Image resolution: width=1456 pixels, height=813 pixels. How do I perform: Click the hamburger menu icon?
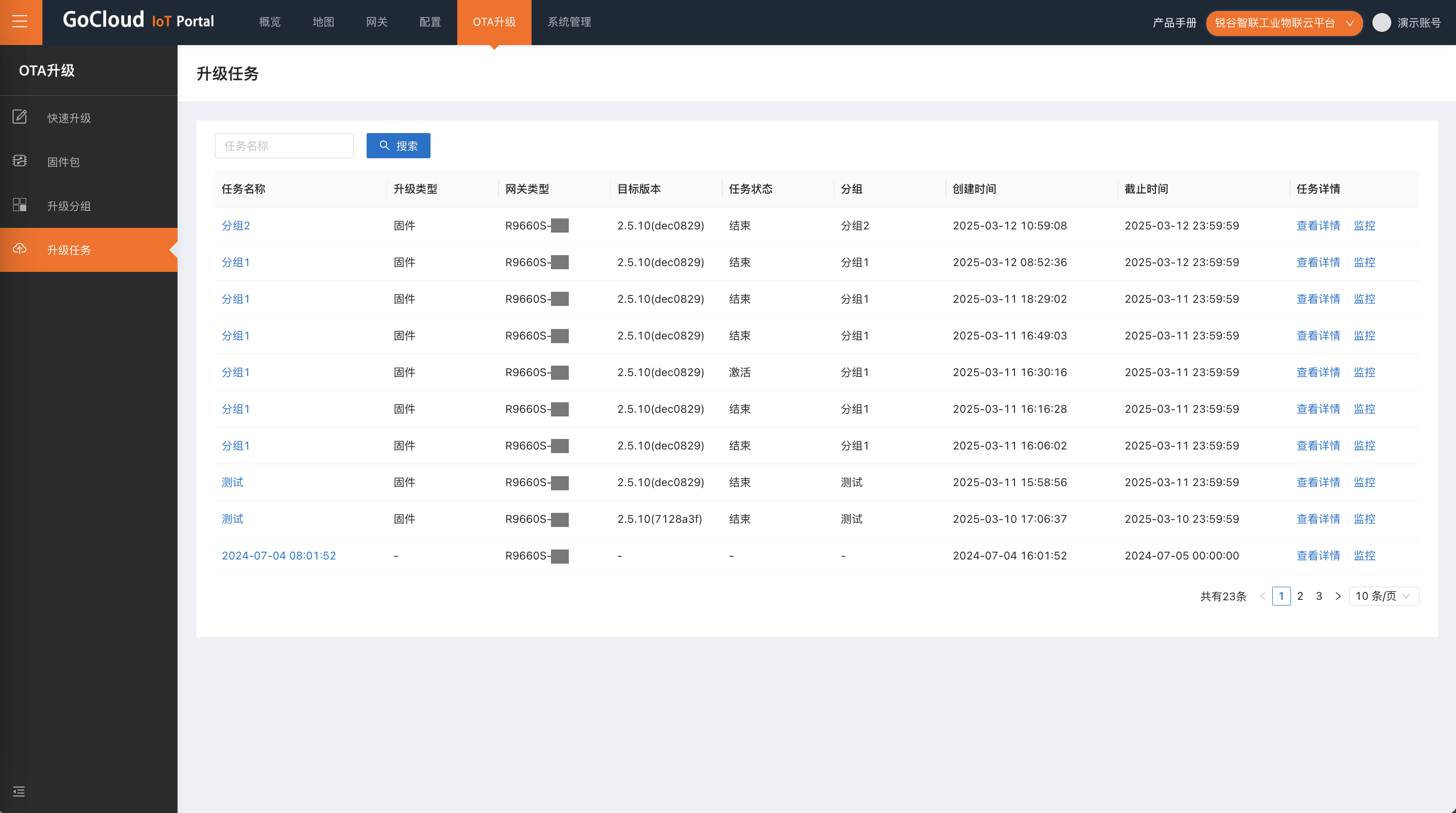[x=20, y=22]
